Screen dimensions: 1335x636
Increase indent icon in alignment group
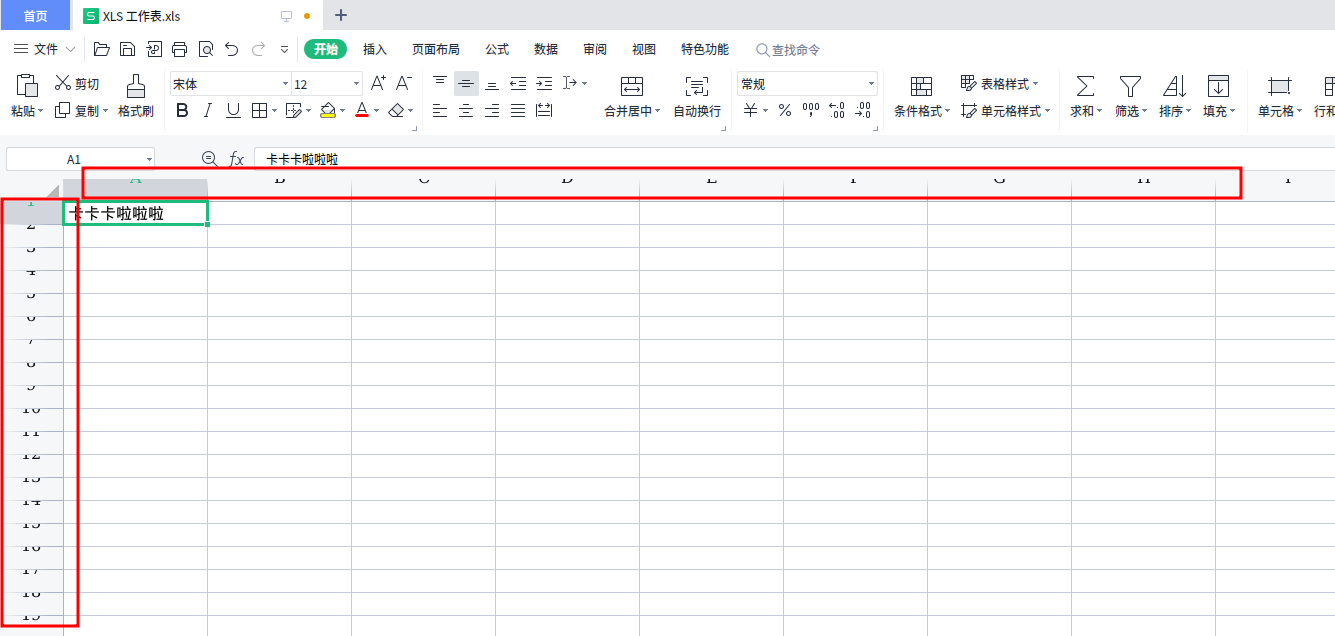[x=544, y=83]
